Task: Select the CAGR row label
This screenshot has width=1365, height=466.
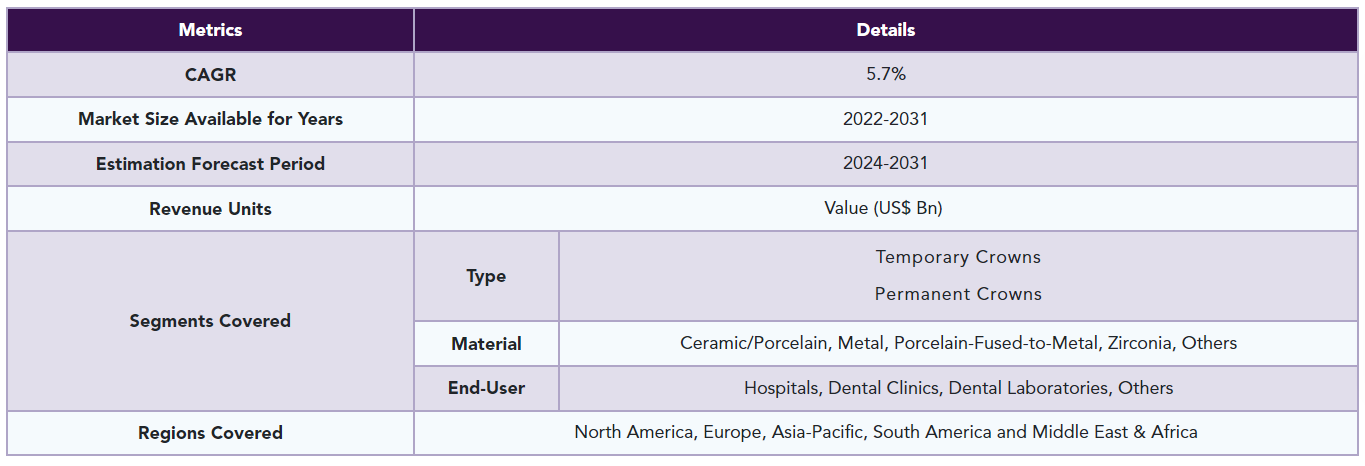Action: point(210,75)
